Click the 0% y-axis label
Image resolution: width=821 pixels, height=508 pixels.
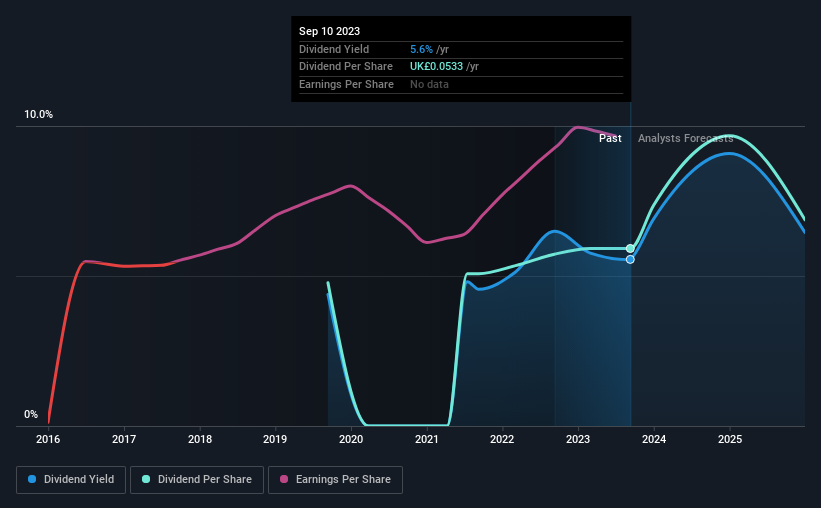31,414
